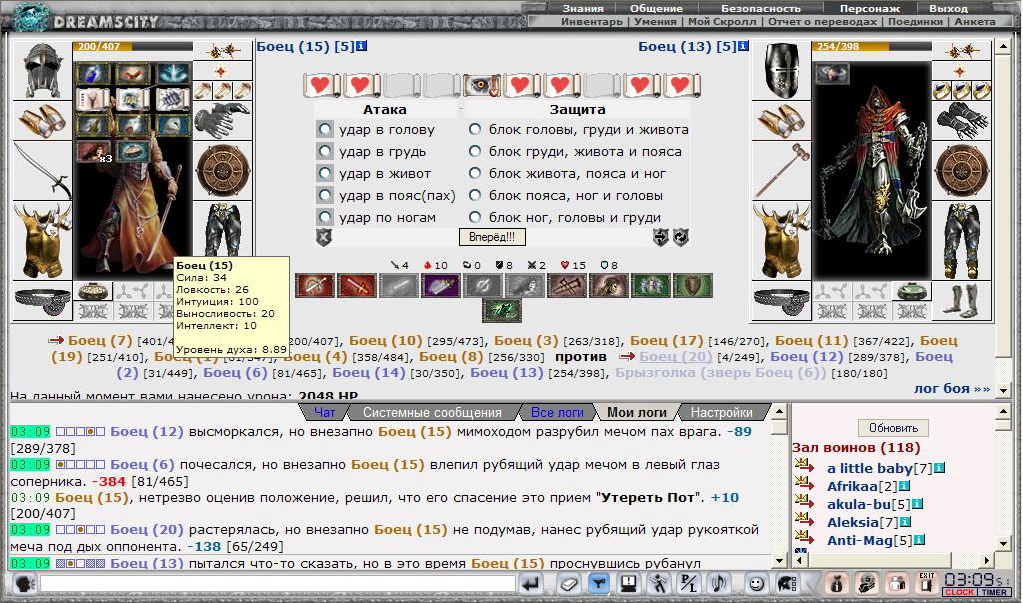
Task: Open the P/L icon
Action: pyautogui.click(x=690, y=583)
